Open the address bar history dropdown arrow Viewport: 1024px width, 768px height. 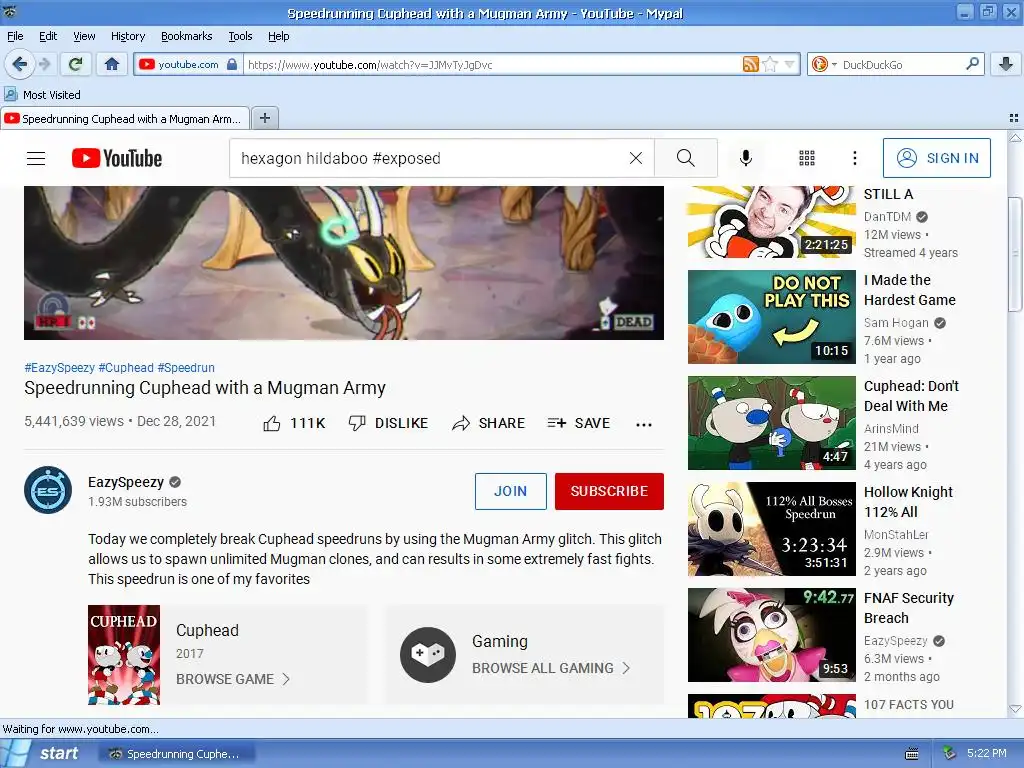point(790,64)
